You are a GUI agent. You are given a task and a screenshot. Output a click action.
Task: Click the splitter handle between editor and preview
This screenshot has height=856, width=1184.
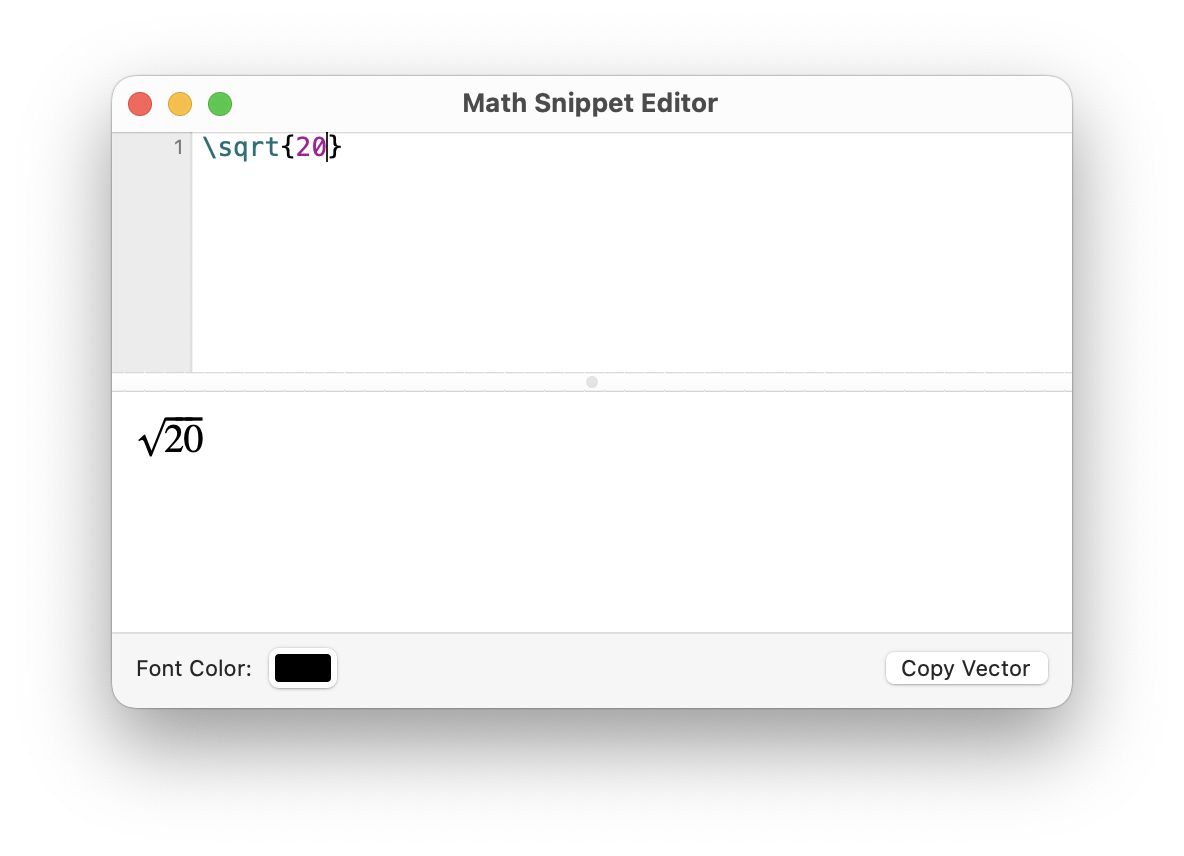[591, 382]
